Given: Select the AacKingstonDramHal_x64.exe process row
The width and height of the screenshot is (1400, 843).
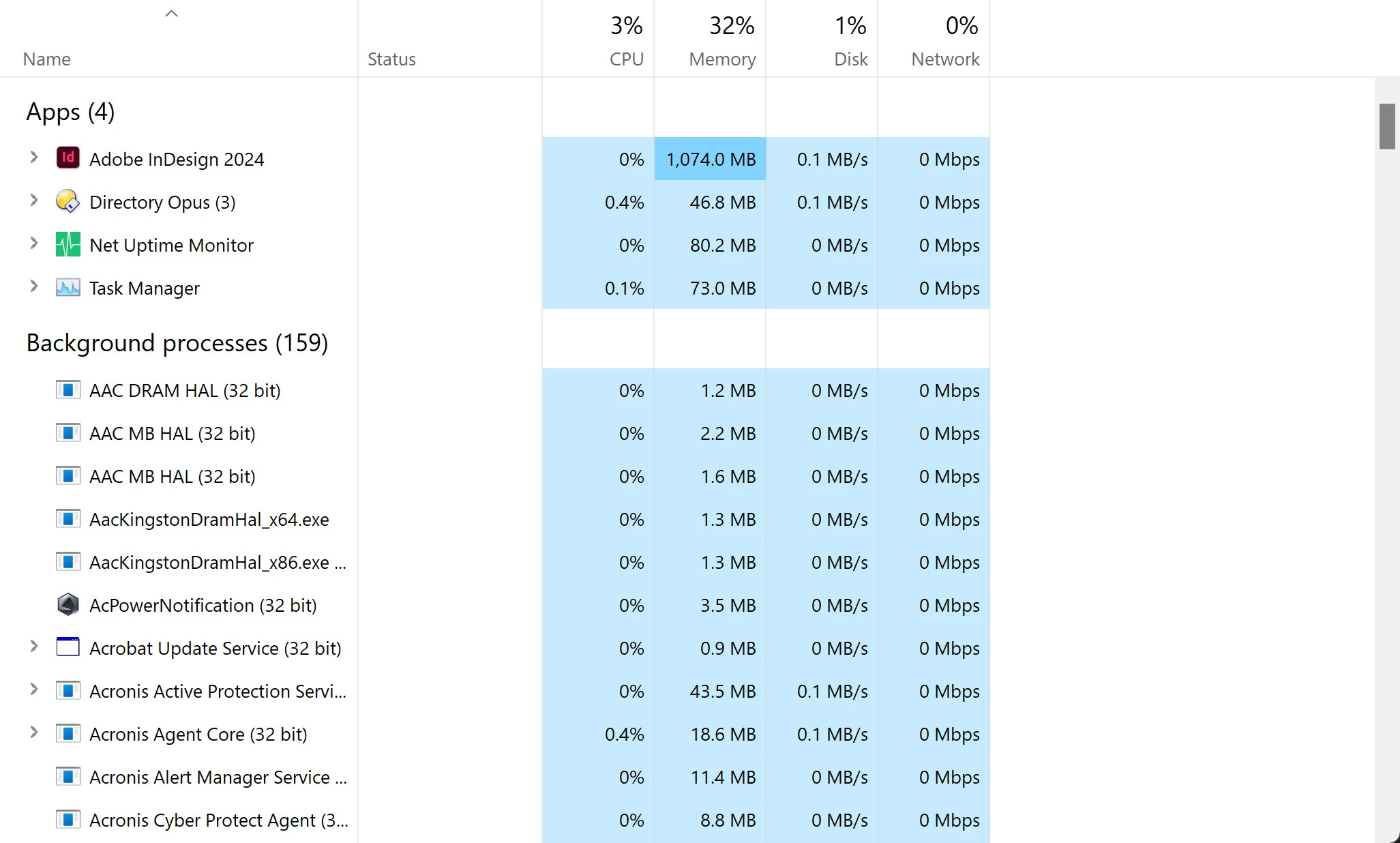Looking at the screenshot, I should [209, 520].
